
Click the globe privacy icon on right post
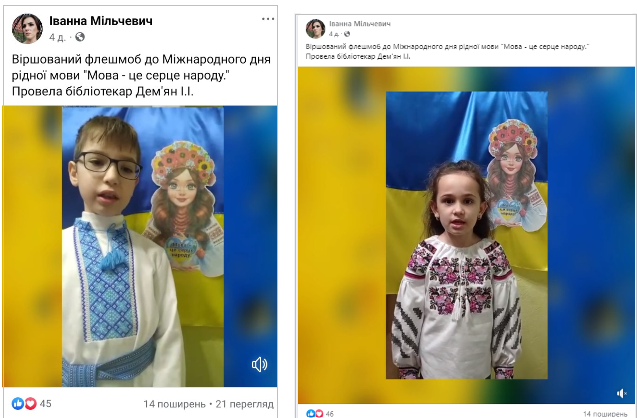coord(347,34)
